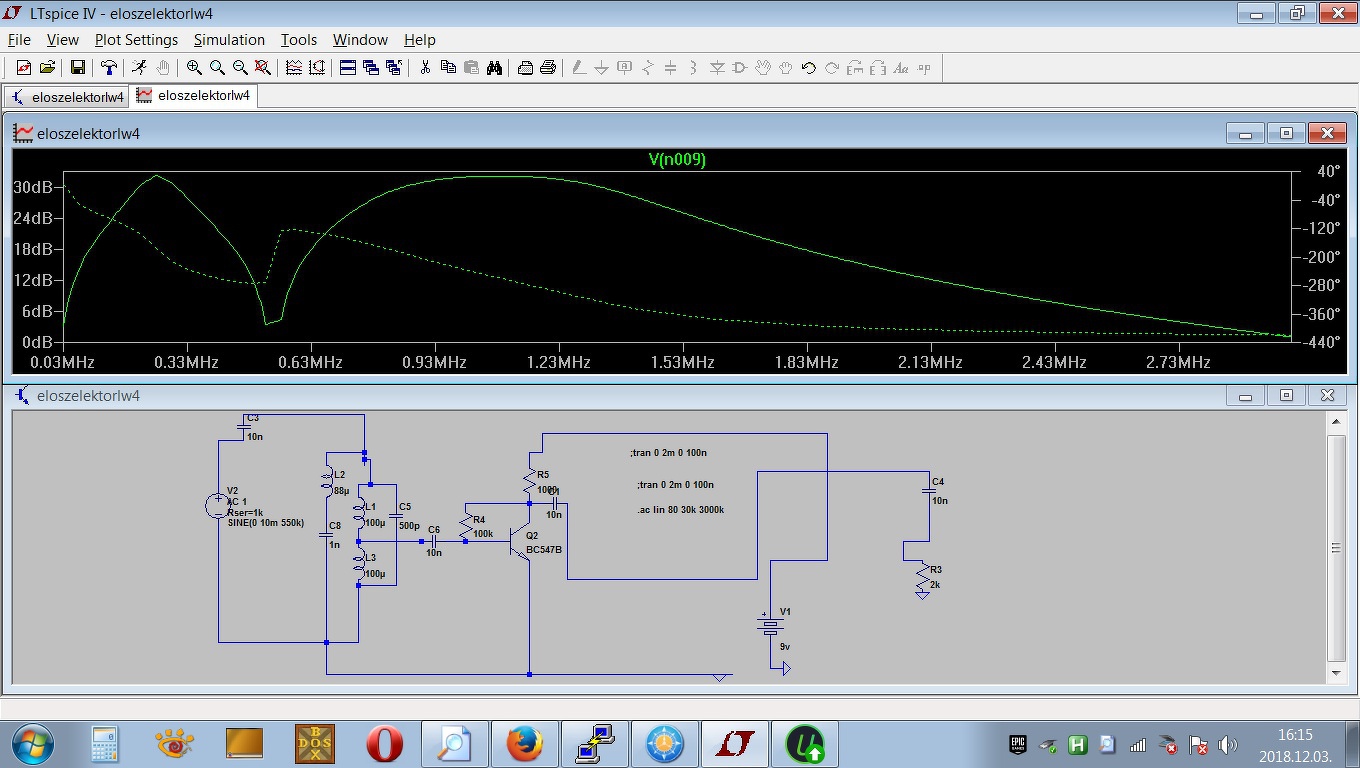Click the Paste clipboard toolbar icon
This screenshot has height=768, width=1360.
[471, 68]
